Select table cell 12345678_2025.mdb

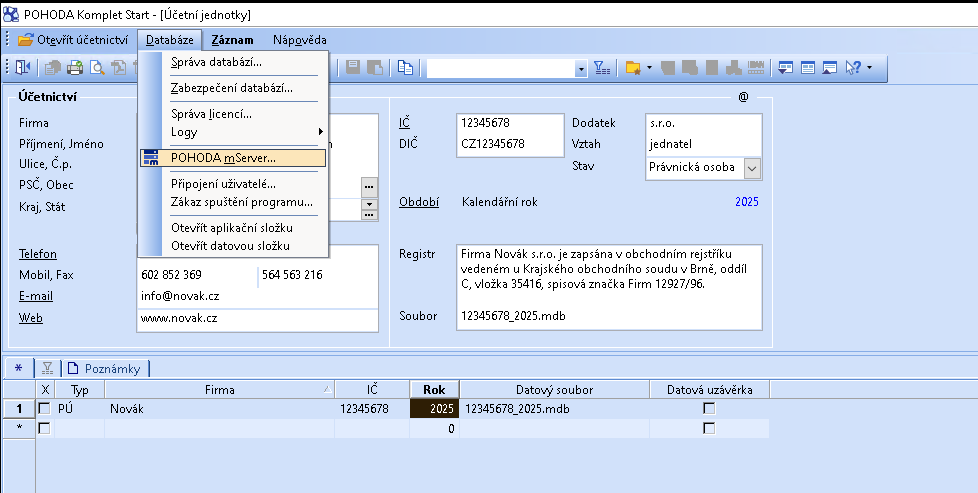click(554, 409)
